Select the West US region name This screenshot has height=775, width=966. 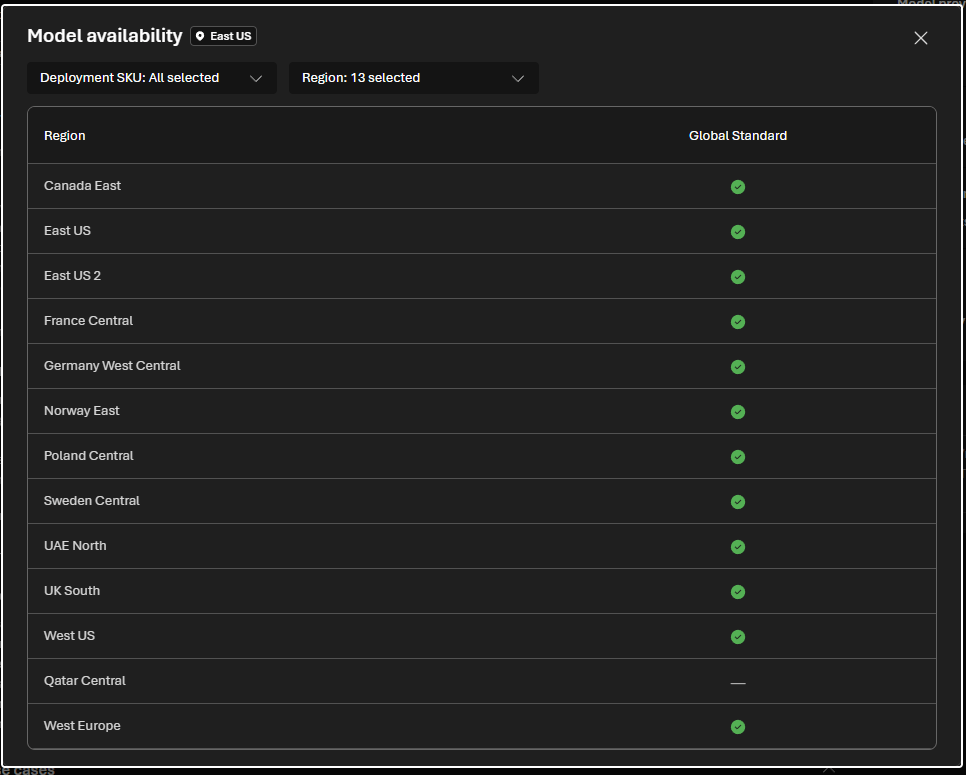coord(69,635)
